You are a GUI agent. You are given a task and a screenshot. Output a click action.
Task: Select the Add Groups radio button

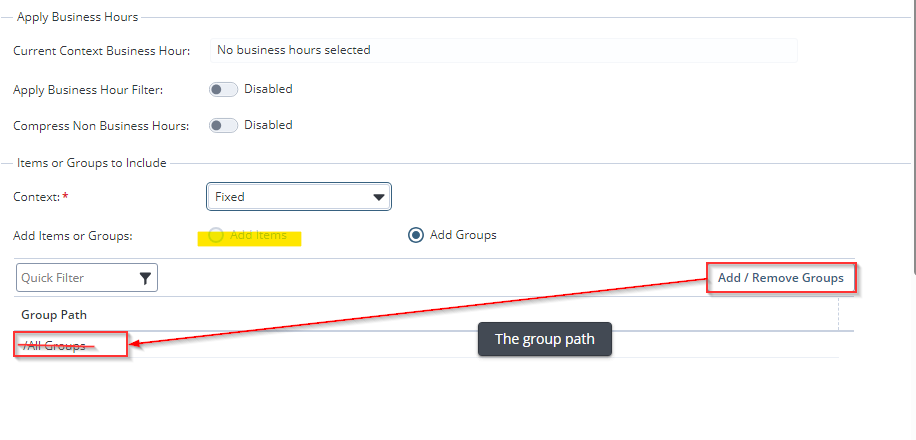coord(416,235)
